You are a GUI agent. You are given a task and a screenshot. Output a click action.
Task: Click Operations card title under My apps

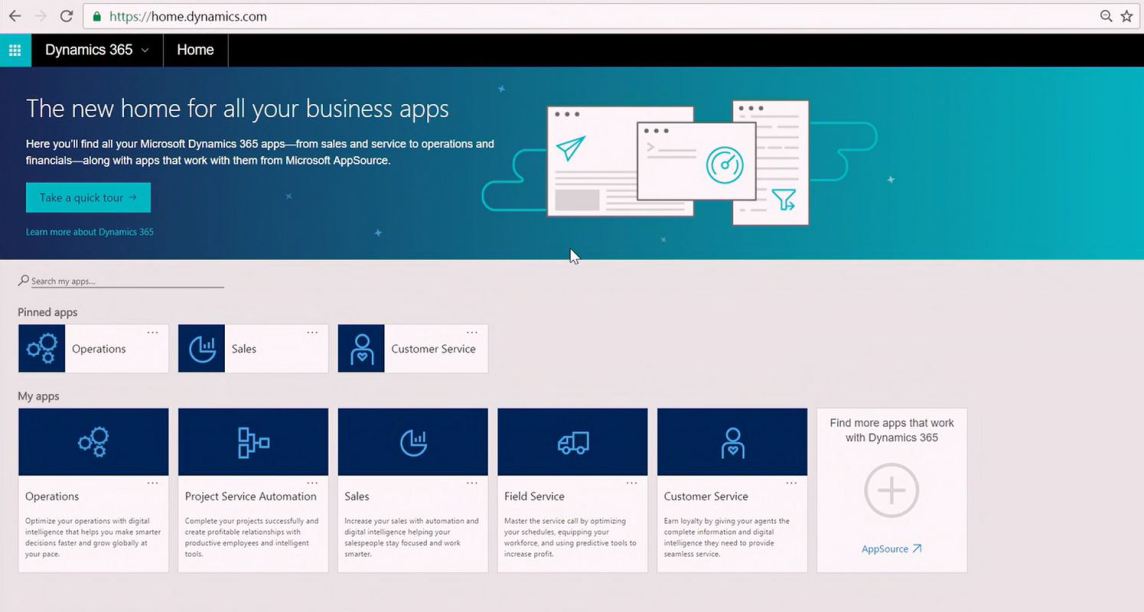point(52,496)
